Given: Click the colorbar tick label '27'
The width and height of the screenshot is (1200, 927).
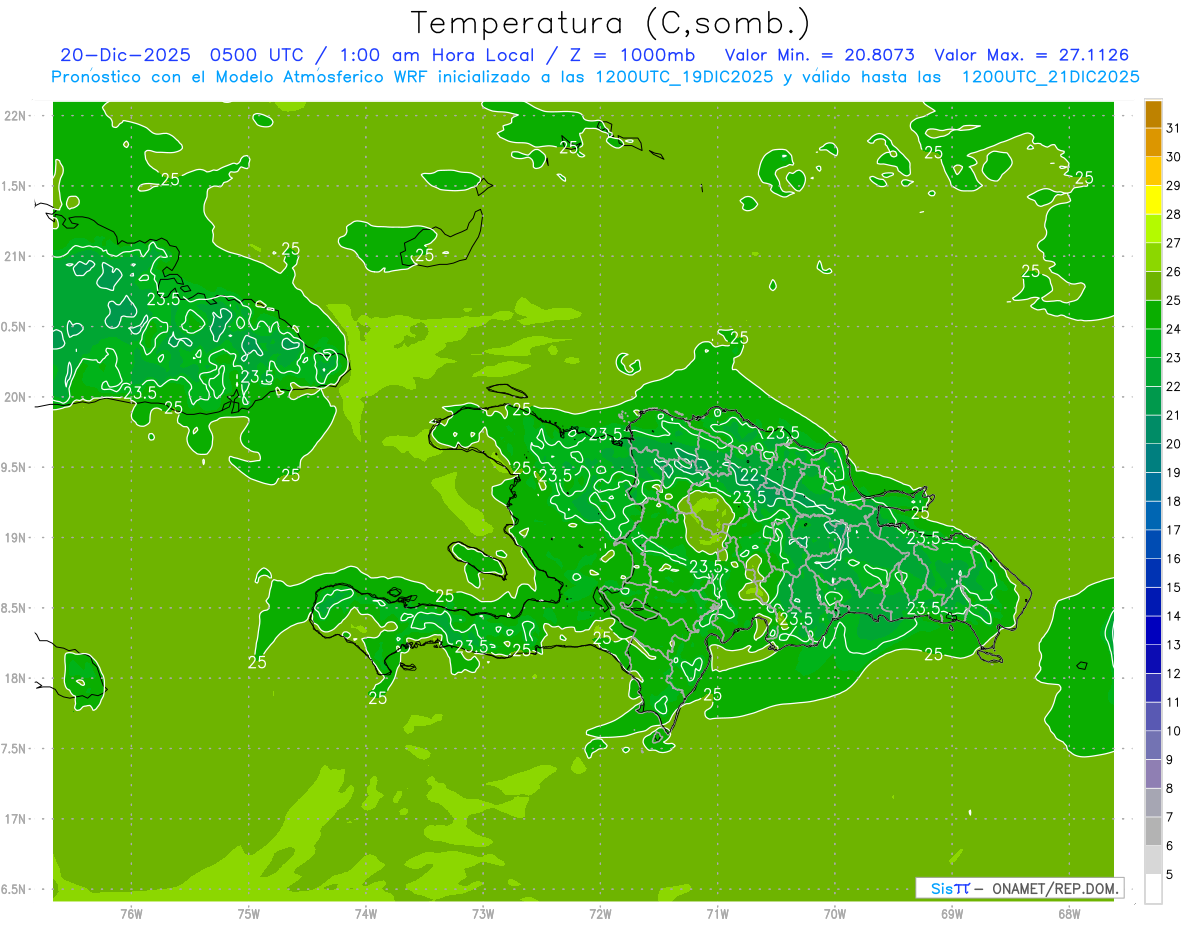Looking at the screenshot, I should [1174, 243].
